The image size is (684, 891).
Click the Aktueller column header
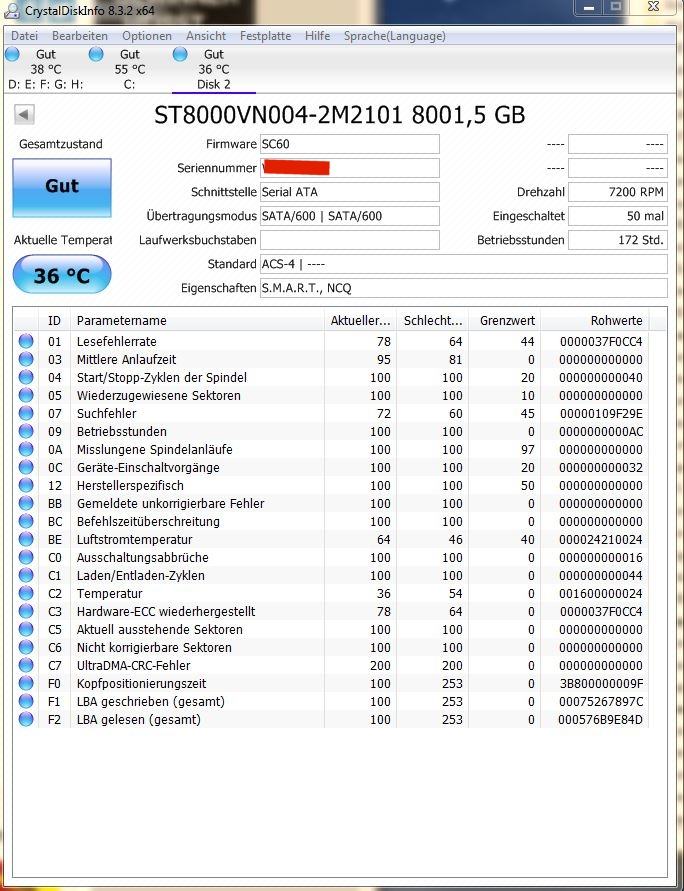(x=360, y=320)
